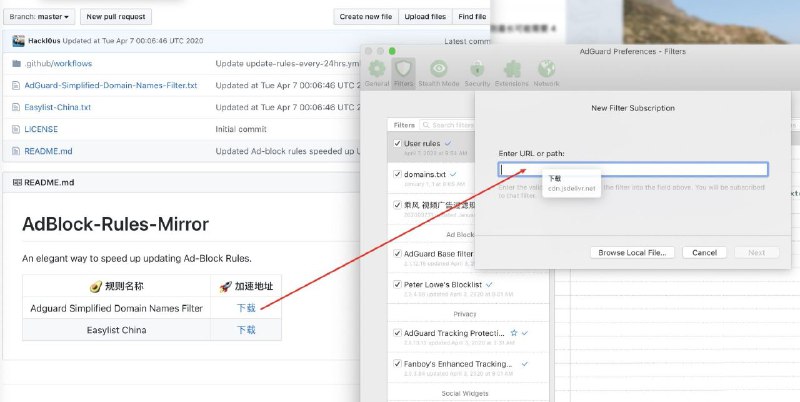The width and height of the screenshot is (800, 402).
Task: Click Cancel in New Filter Subscription
Action: click(x=704, y=253)
